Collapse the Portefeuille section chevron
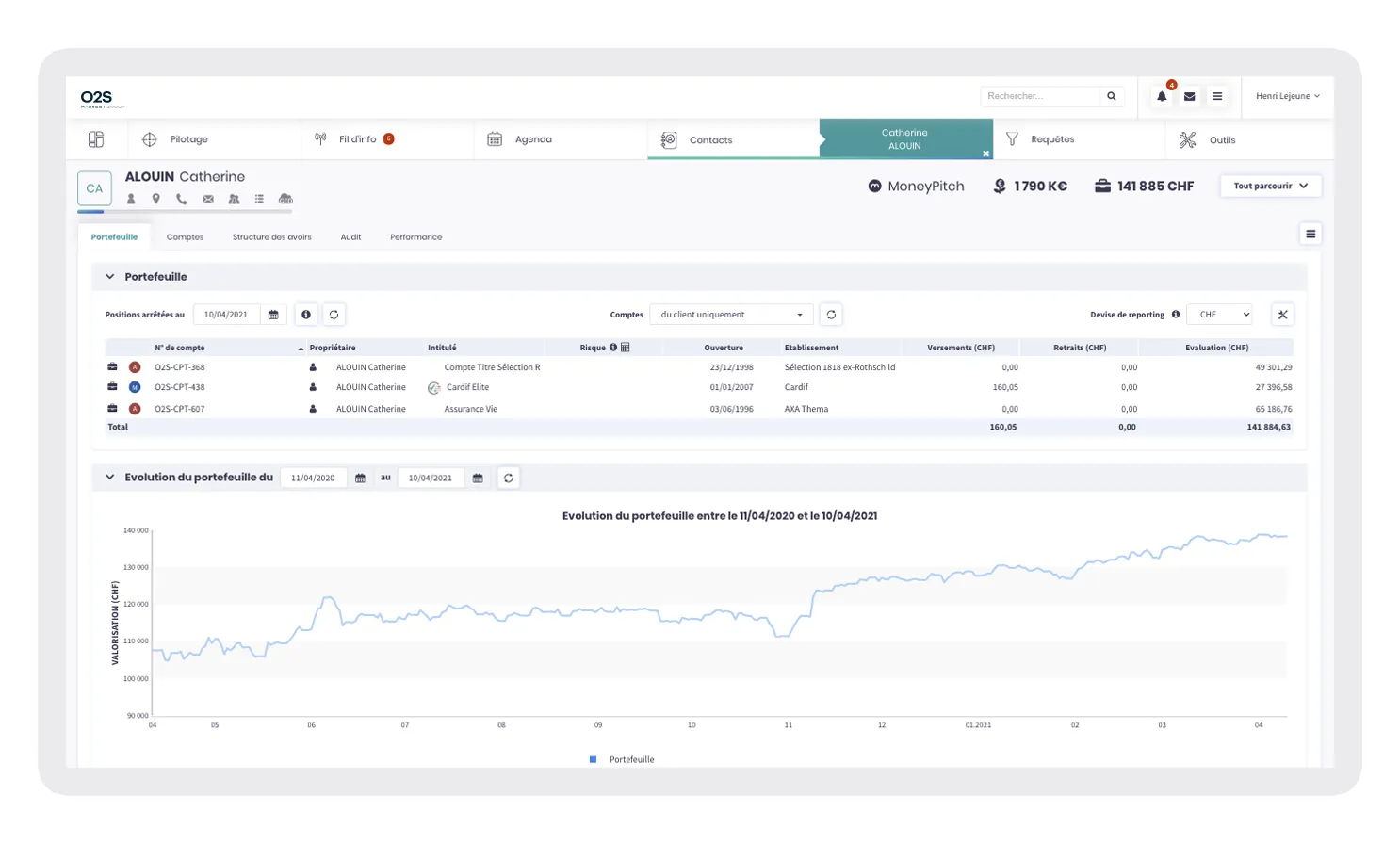 (x=109, y=277)
